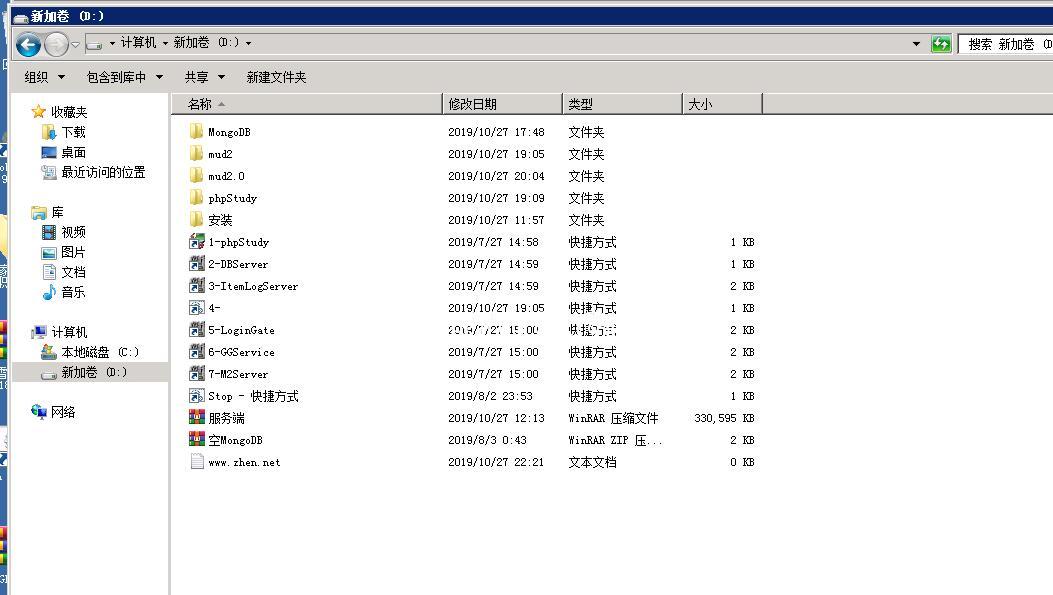
Task: Select the www.zhen.net text file icon
Action: click(x=197, y=462)
